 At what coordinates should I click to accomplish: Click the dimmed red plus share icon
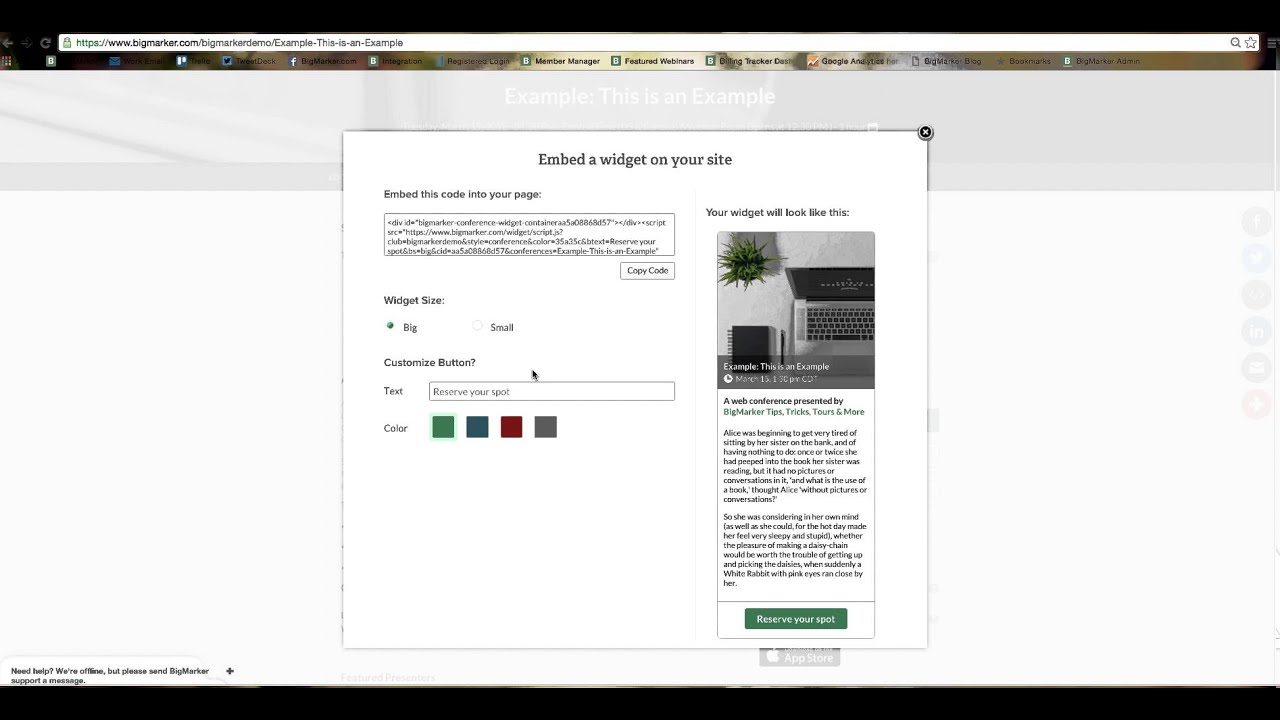[x=1256, y=404]
